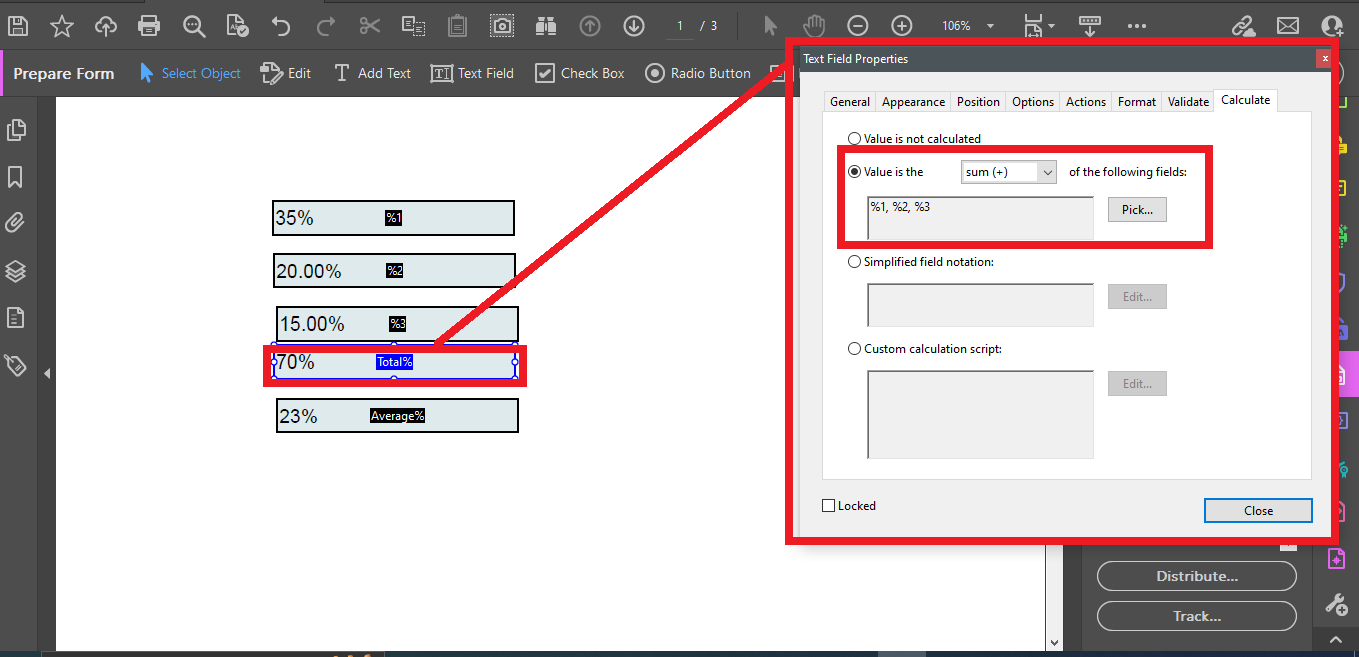Add a Check Box field
This screenshot has width=1359, height=657.
click(579, 72)
